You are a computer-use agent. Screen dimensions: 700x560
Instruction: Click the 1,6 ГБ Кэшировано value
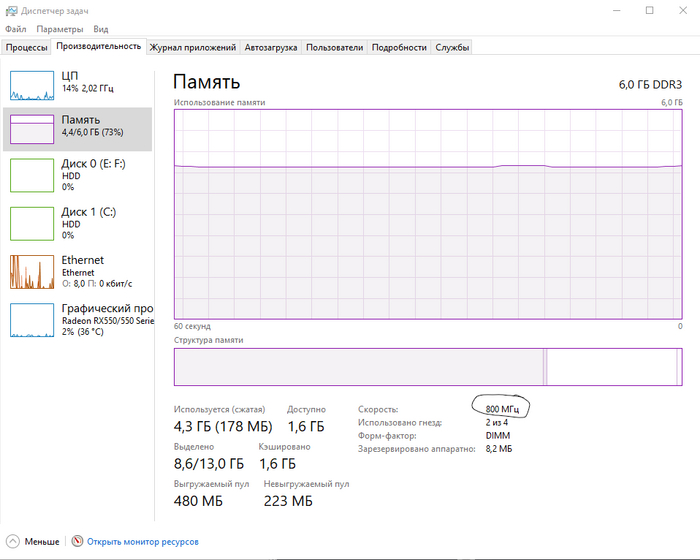pos(278,464)
